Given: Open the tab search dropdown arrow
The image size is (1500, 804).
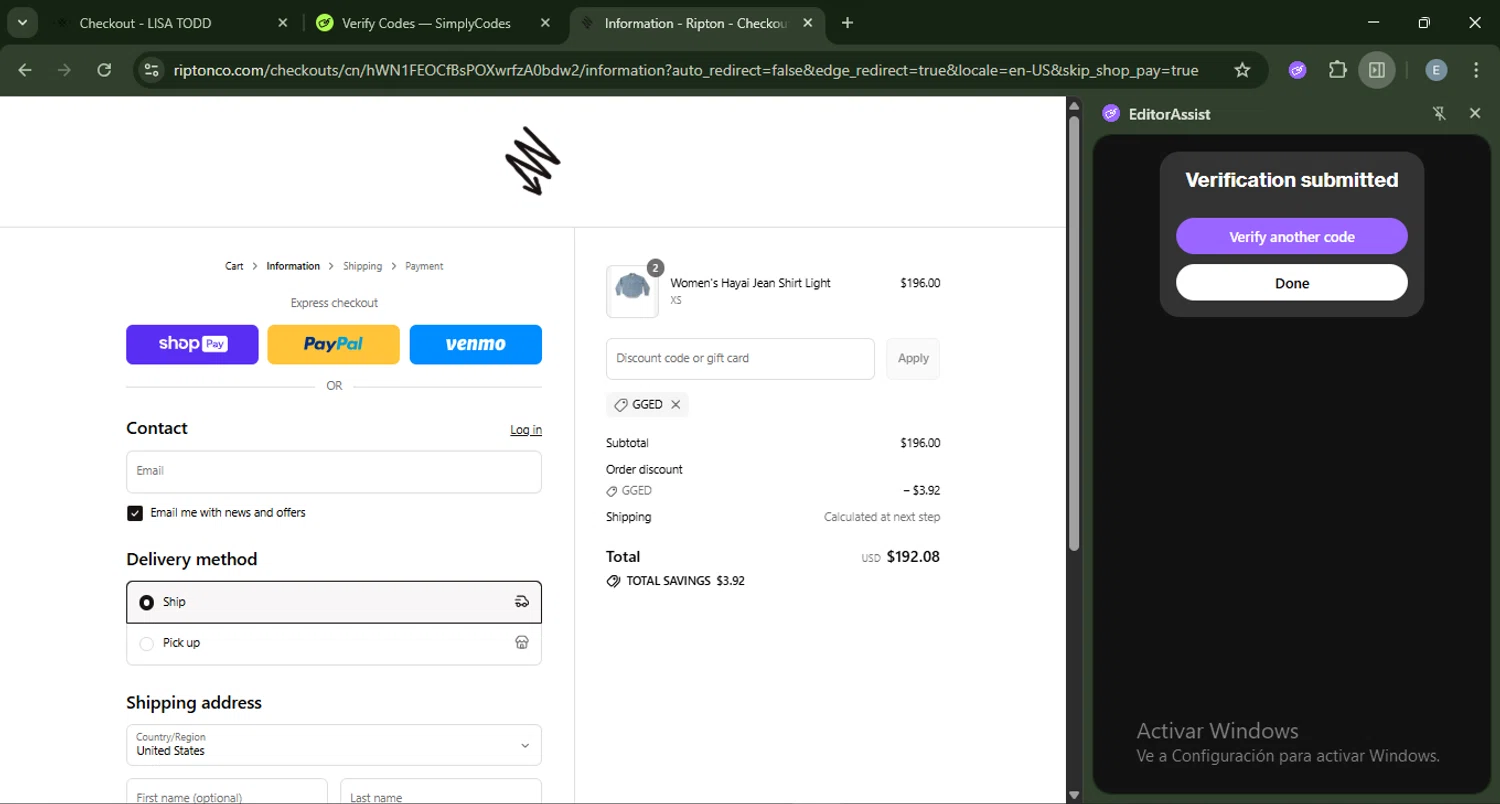Looking at the screenshot, I should pyautogui.click(x=22, y=22).
